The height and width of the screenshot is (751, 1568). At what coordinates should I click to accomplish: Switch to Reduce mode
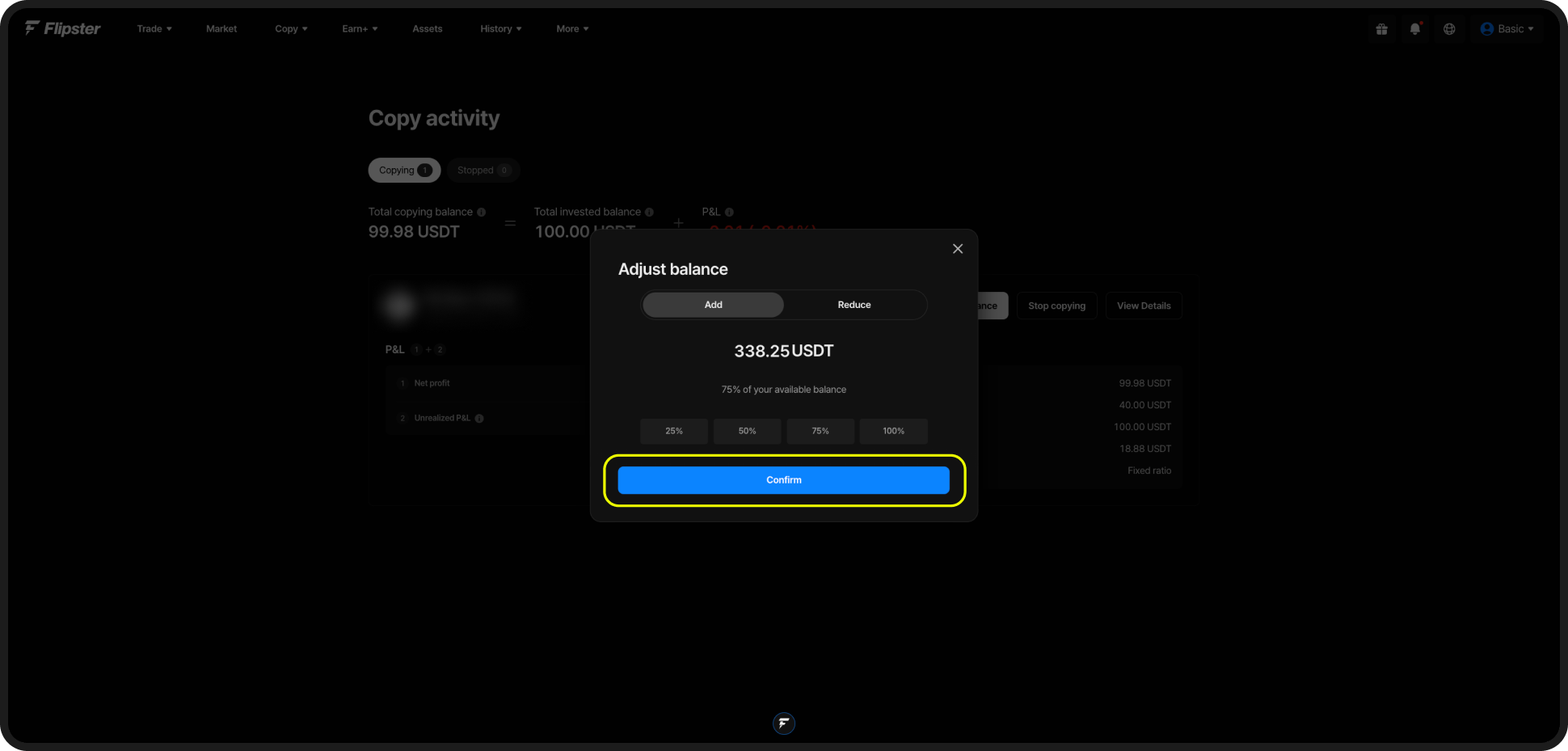coord(854,305)
